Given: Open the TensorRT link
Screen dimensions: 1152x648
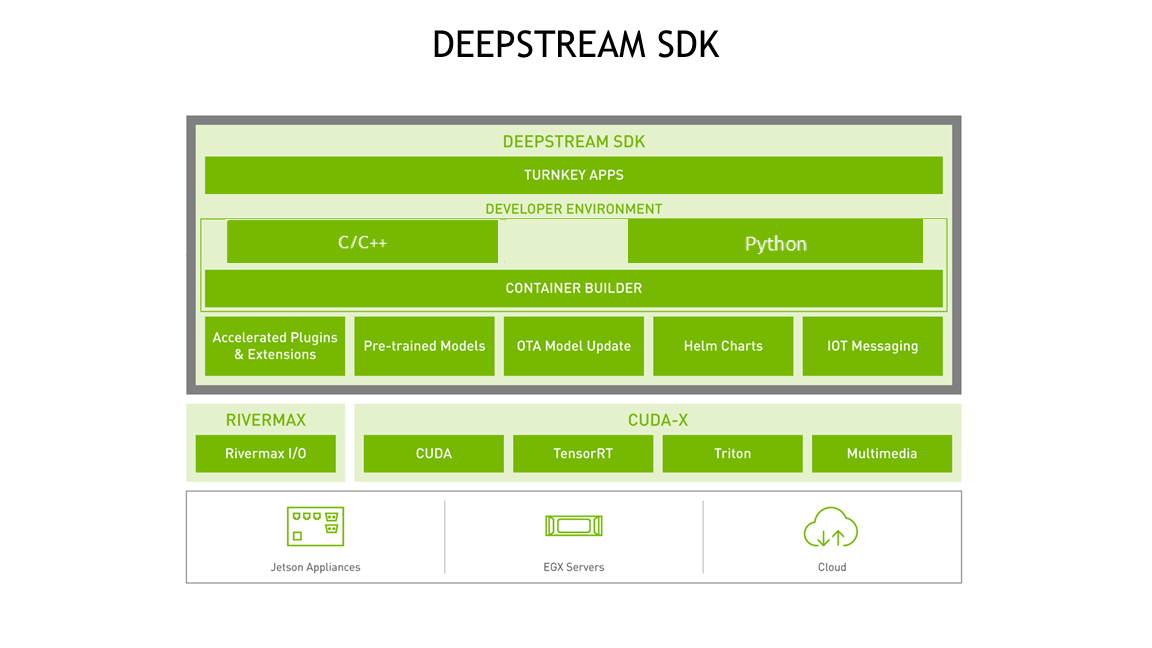Looking at the screenshot, I should pos(582,453).
